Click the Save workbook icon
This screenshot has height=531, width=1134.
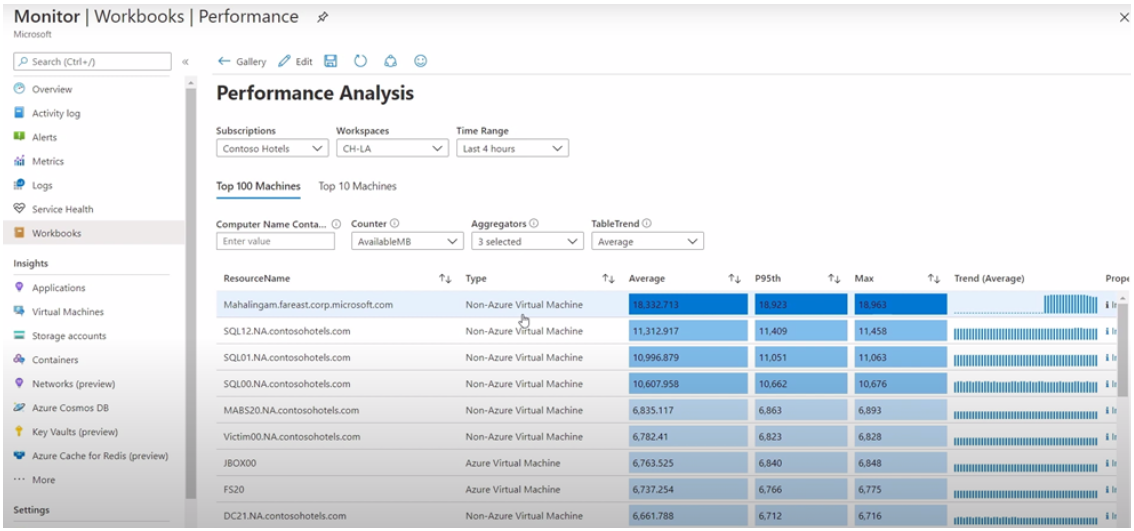[x=331, y=61]
